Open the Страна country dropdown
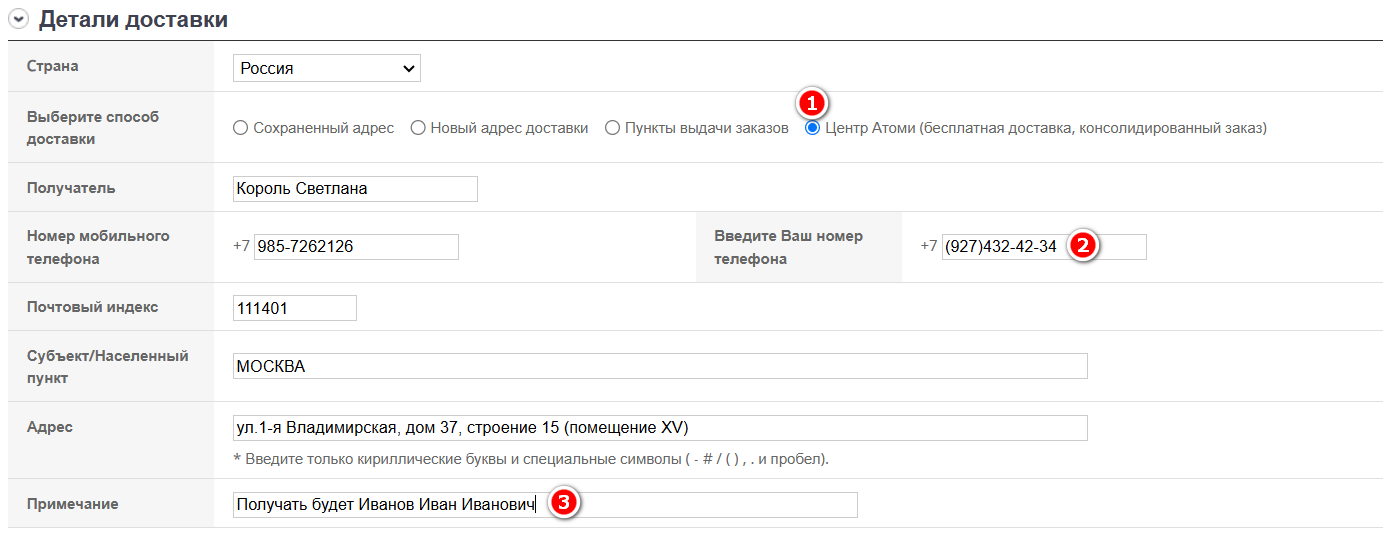 (326, 68)
